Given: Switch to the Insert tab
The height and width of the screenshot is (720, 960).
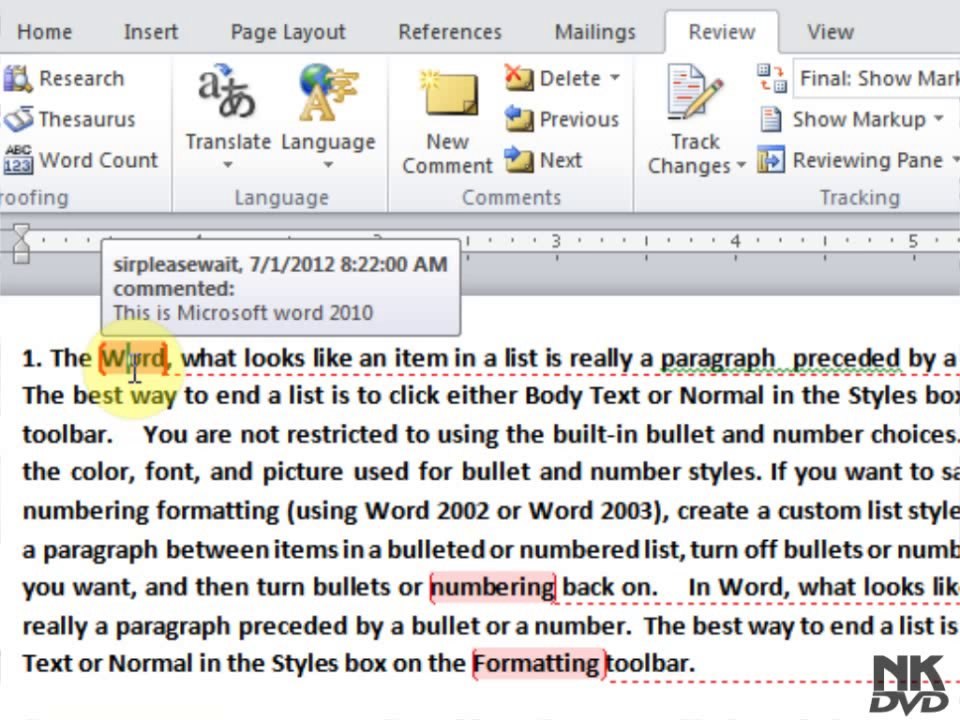Looking at the screenshot, I should 151,32.
